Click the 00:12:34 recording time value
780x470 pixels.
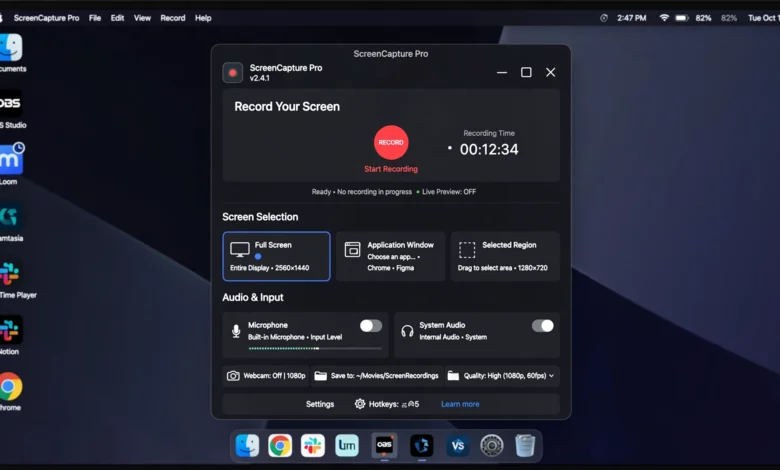(x=489, y=149)
